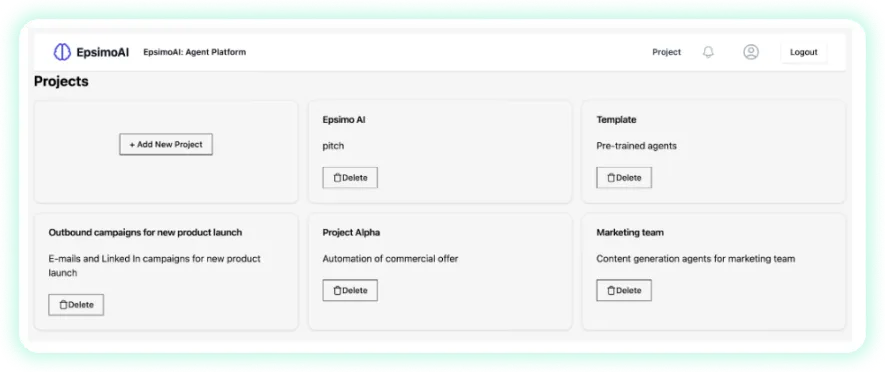Open the user profile avatar icon

pyautogui.click(x=751, y=52)
